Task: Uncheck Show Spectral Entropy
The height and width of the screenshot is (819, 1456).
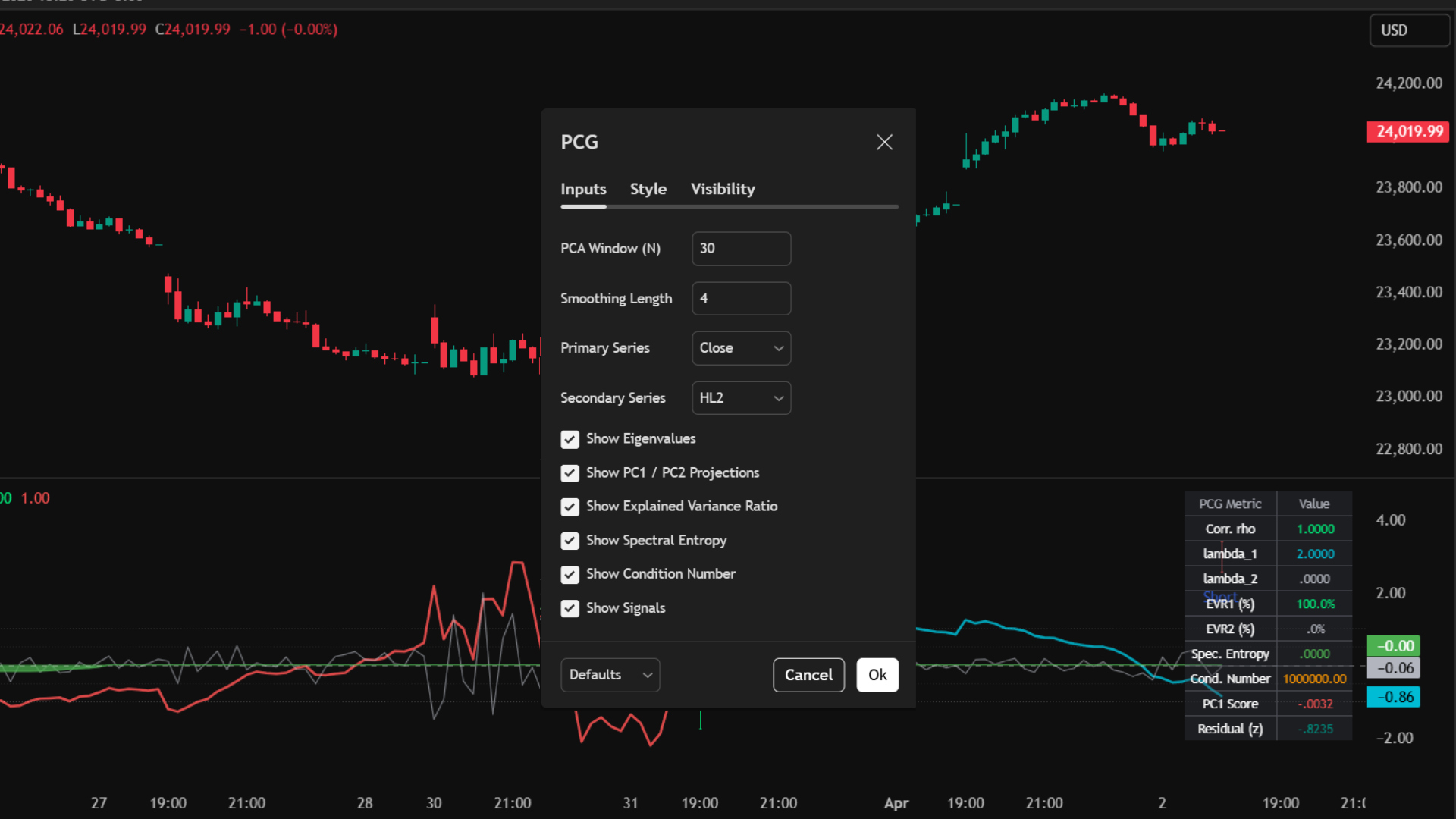Action: tap(570, 540)
